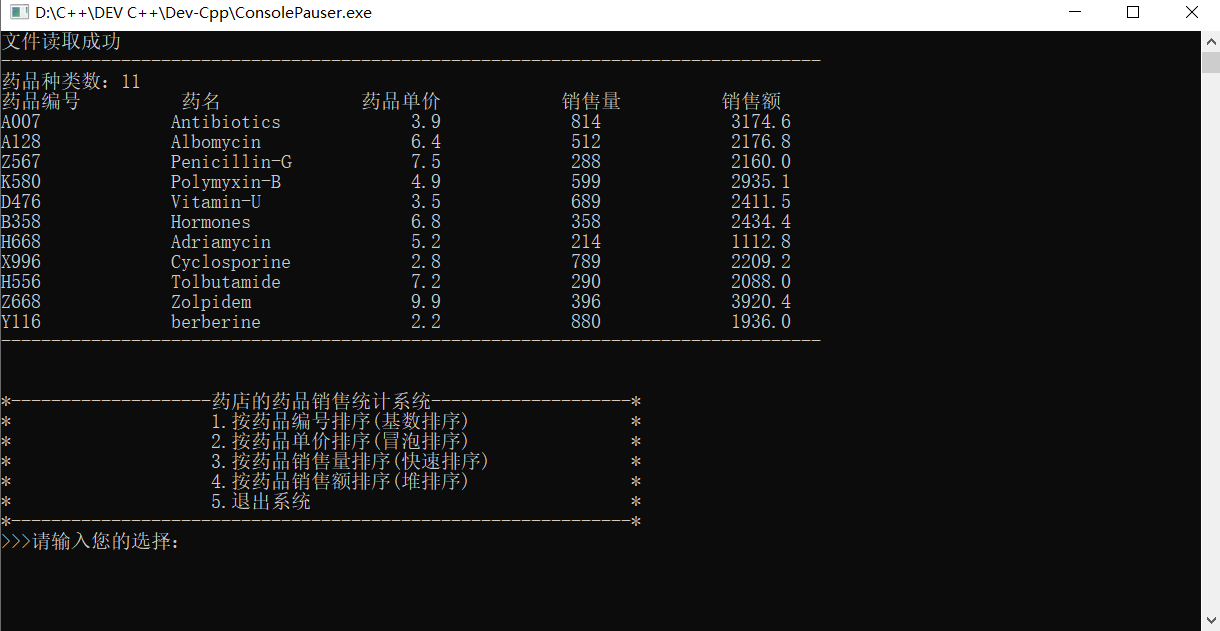
Task: Click sales amount 2434.4
Action: pos(761,222)
